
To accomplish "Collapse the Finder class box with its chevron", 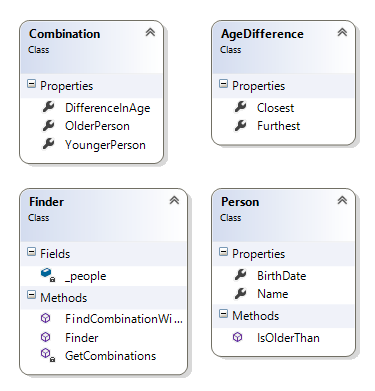I will pos(174,200).
